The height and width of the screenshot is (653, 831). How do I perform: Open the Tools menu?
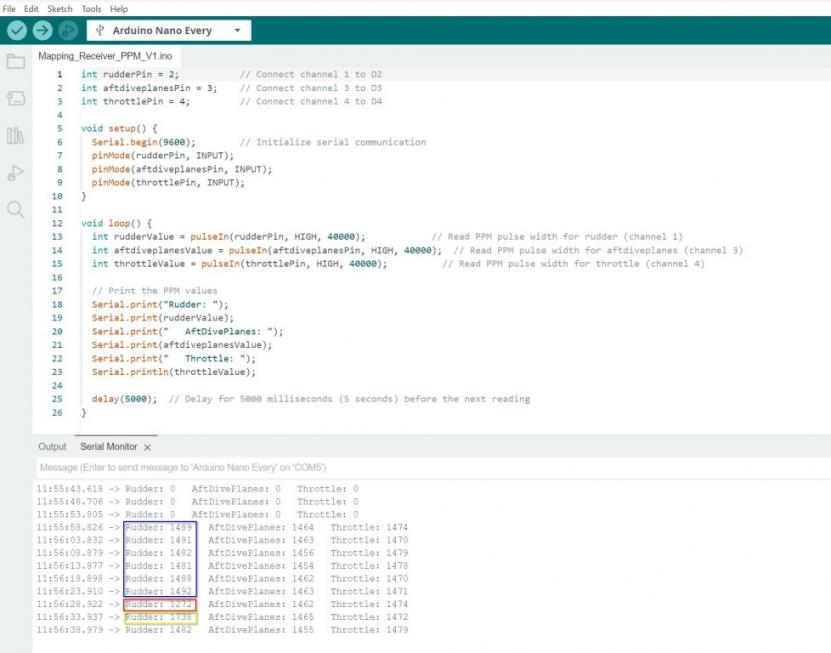91,8
